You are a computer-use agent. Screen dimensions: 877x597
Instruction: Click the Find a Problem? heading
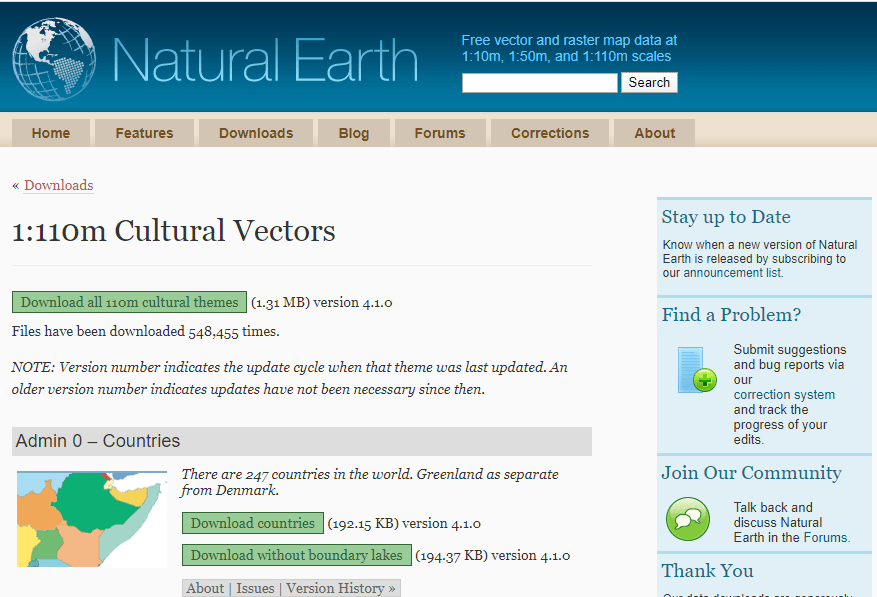click(x=732, y=315)
